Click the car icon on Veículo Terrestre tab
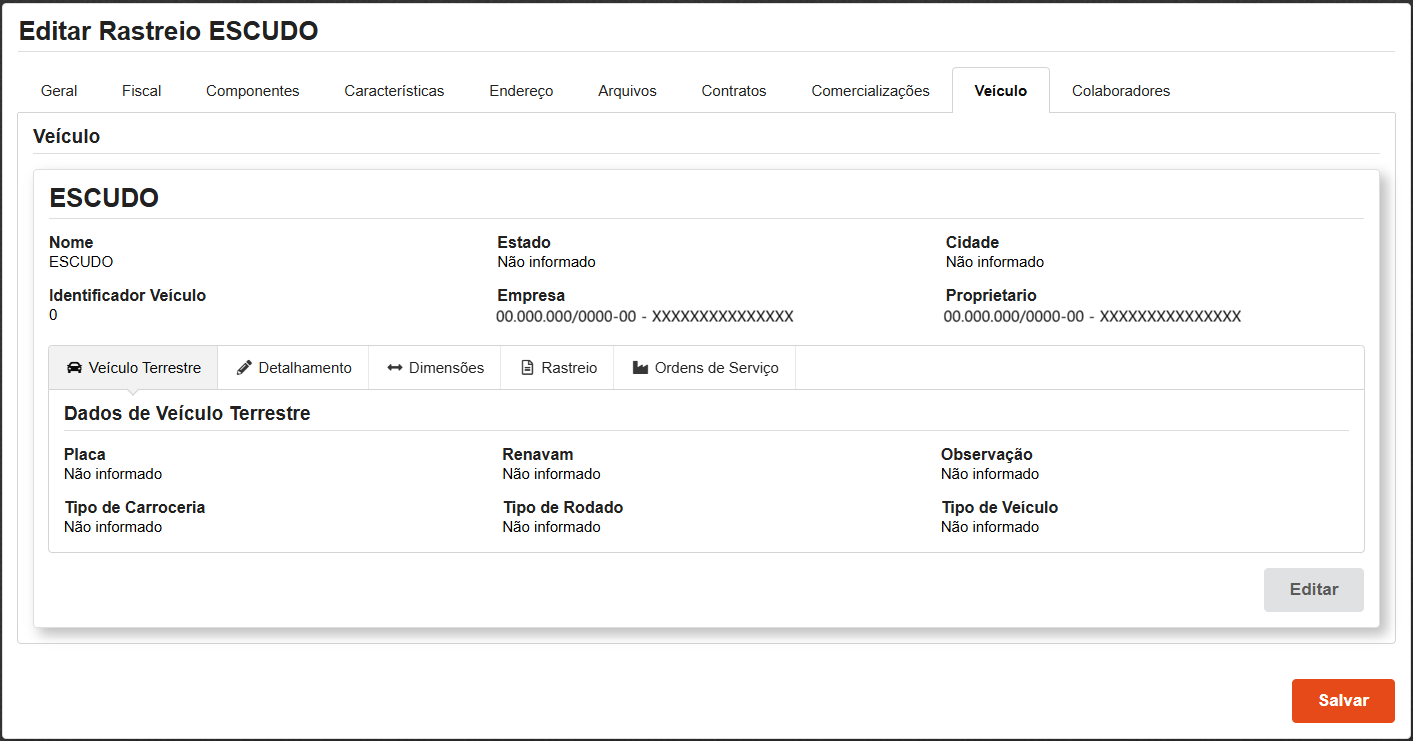This screenshot has width=1413, height=741. click(74, 368)
